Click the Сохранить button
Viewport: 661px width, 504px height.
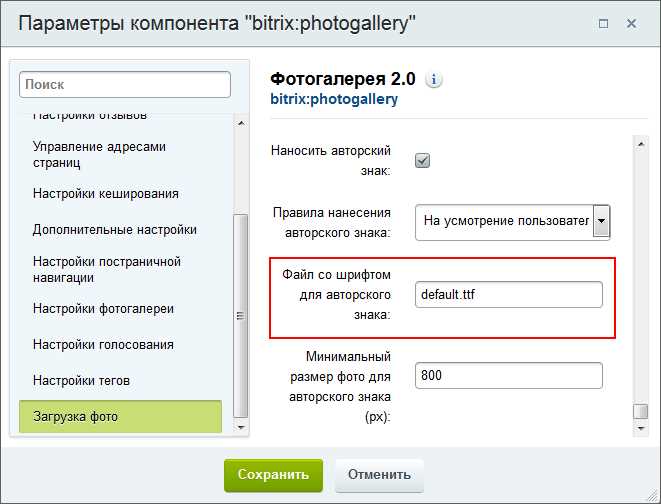point(273,475)
